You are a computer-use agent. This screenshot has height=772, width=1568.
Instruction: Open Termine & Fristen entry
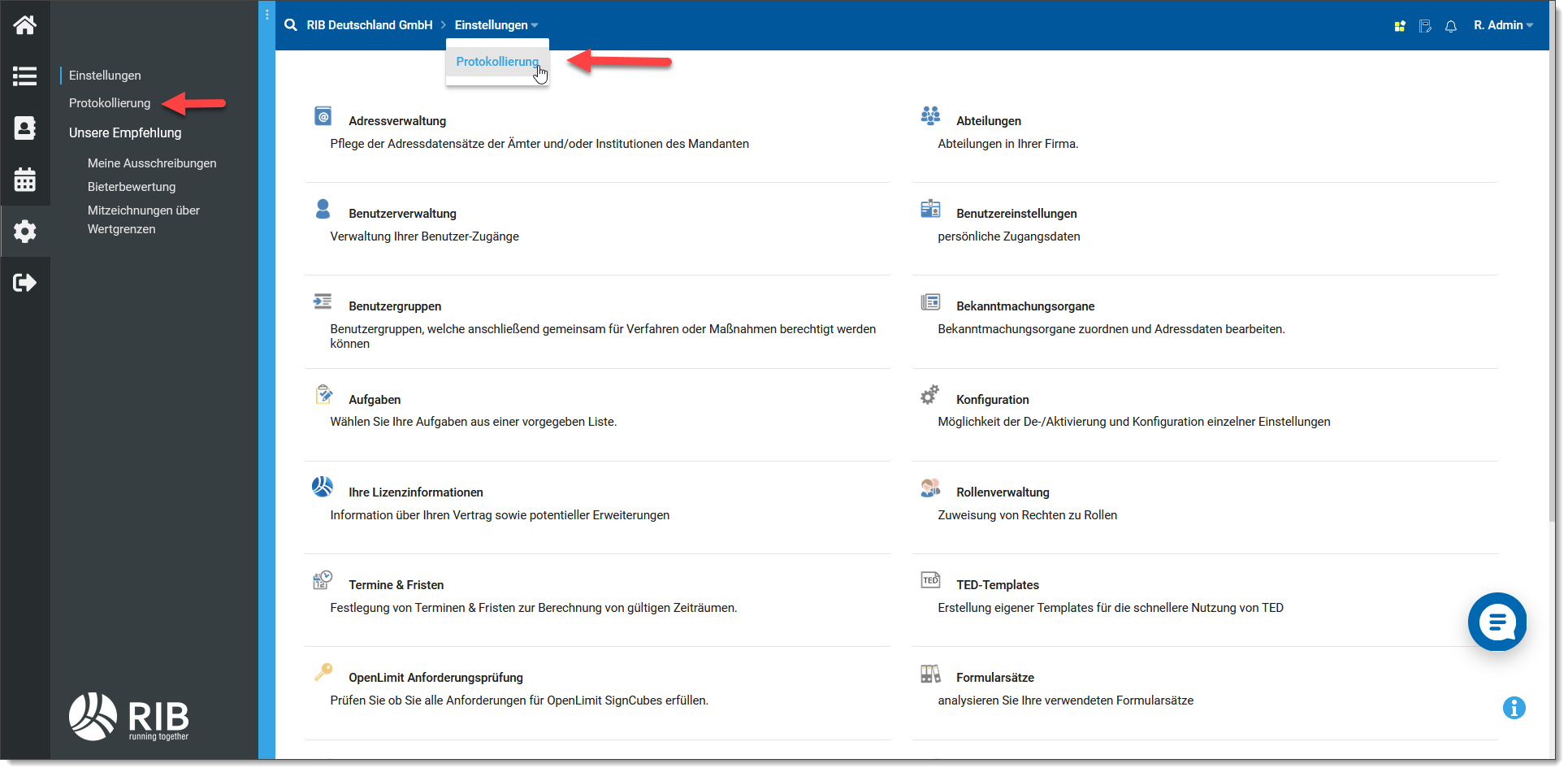click(x=396, y=585)
